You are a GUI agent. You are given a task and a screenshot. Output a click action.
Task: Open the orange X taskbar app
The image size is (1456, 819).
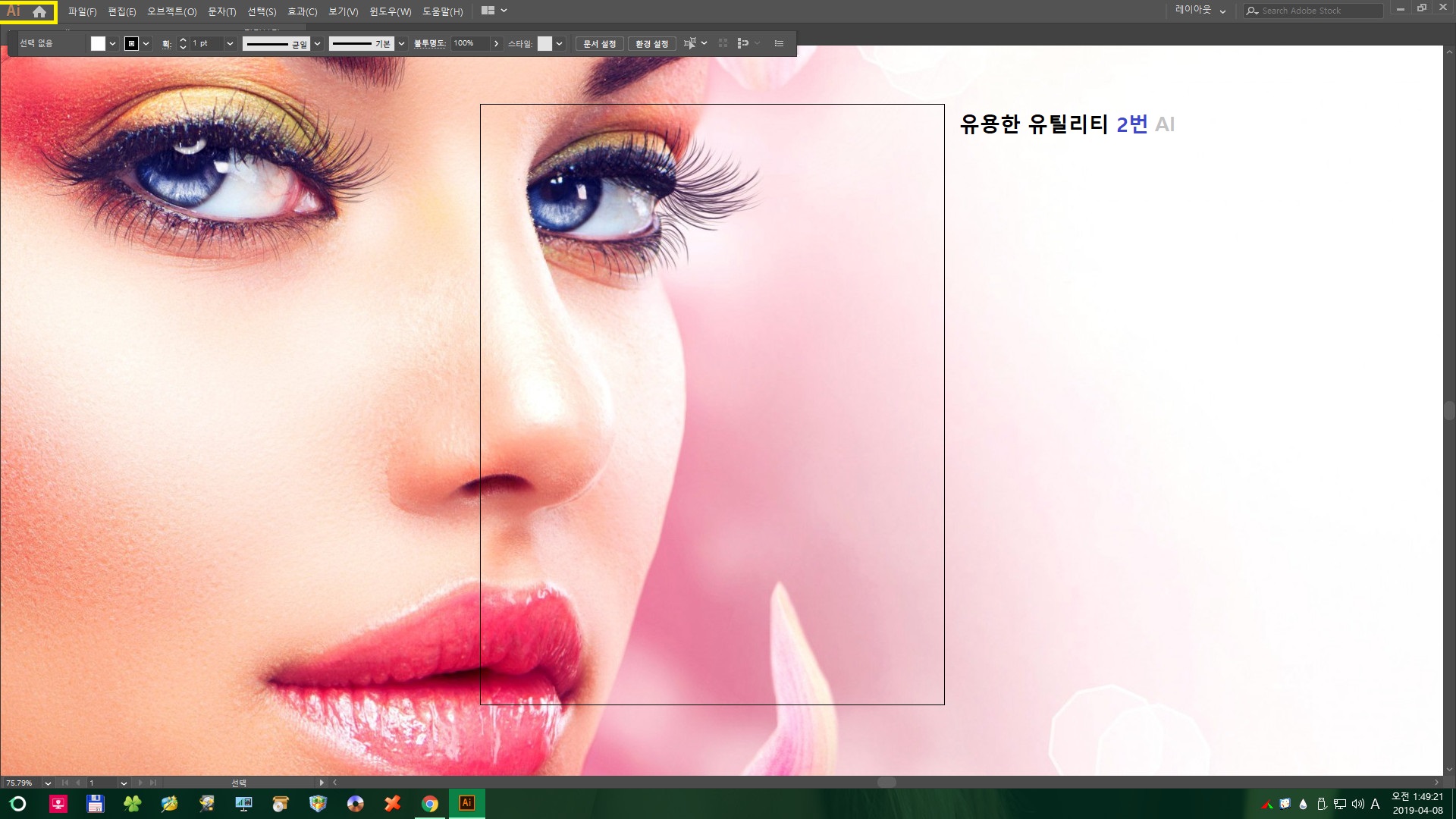coord(392,804)
